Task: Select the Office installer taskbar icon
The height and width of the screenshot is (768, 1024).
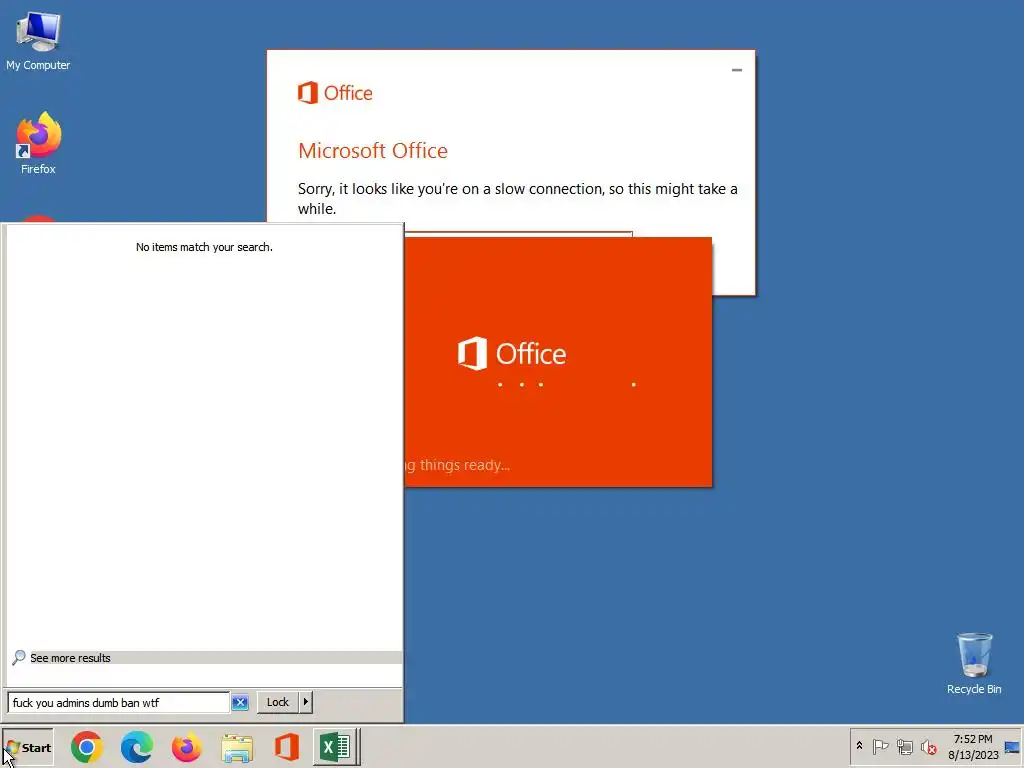Action: (286, 748)
